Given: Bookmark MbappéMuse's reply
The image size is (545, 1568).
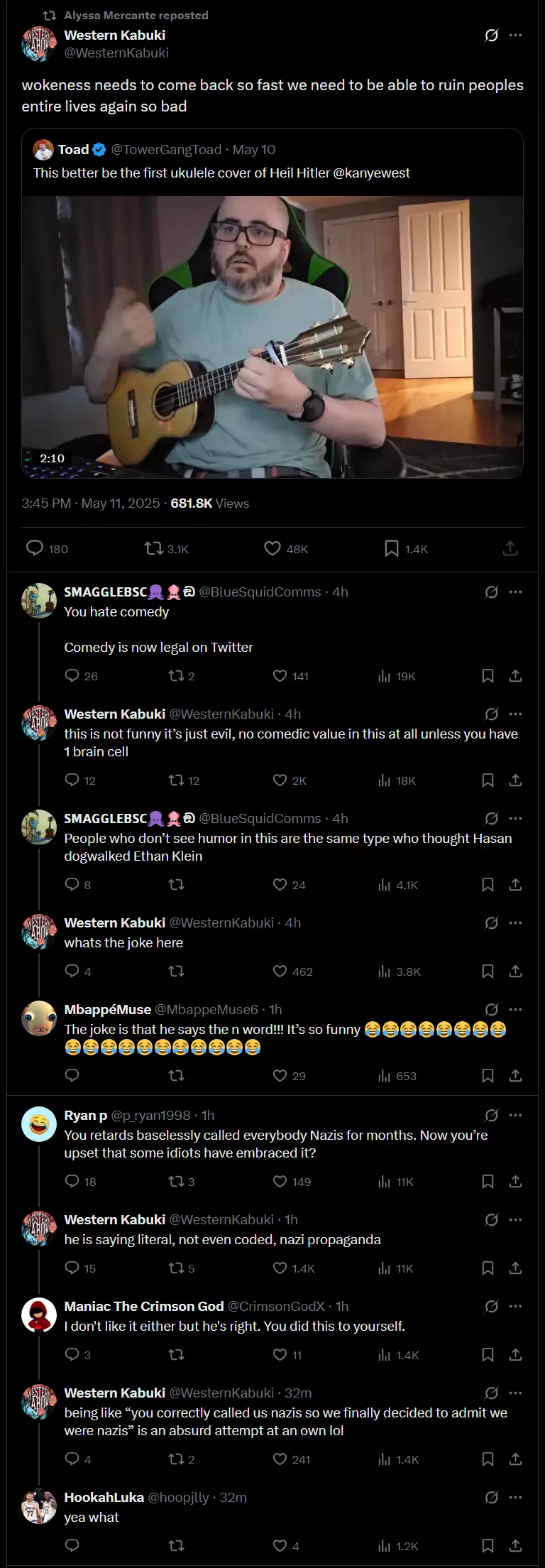Looking at the screenshot, I should [488, 1075].
